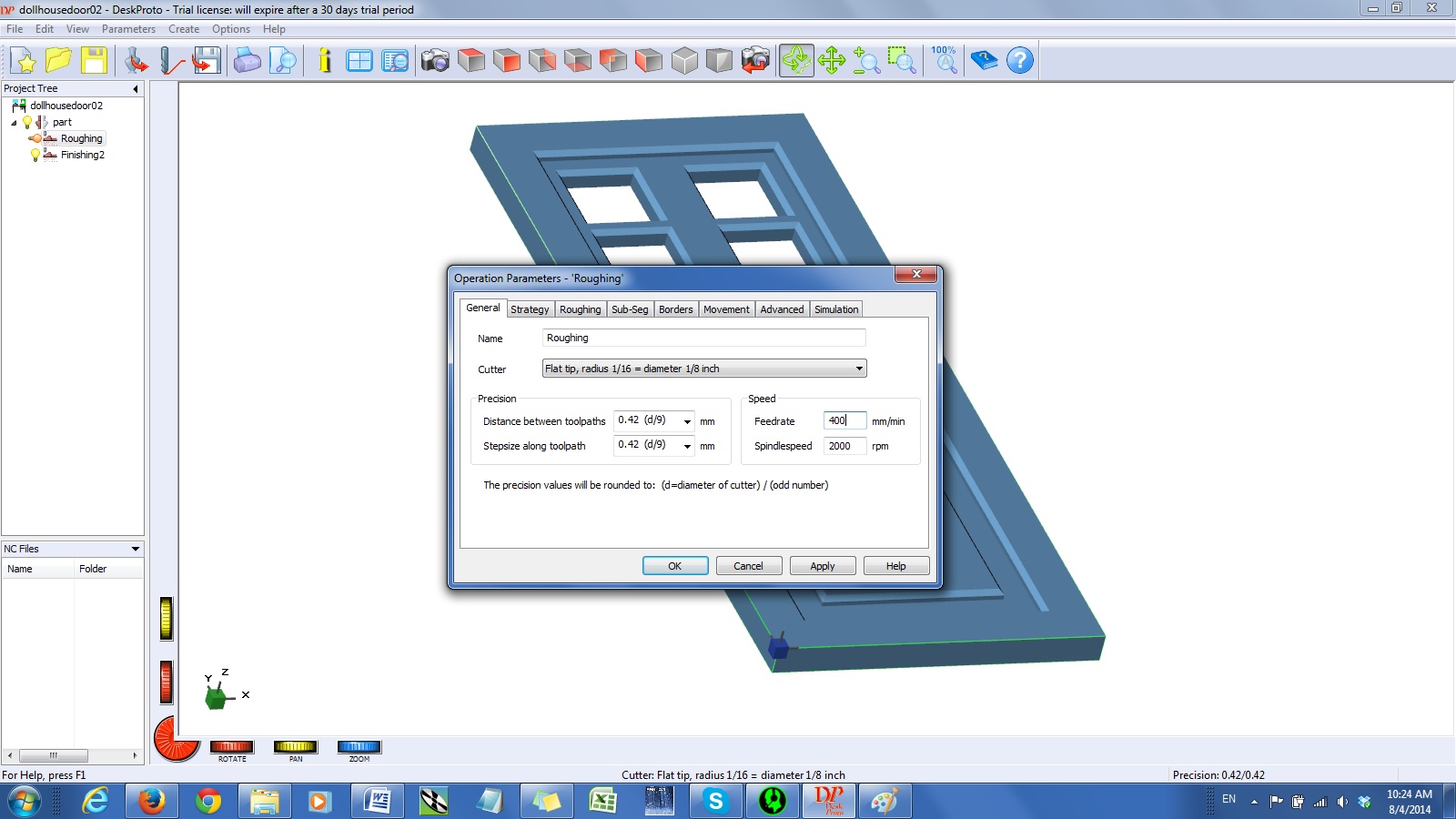Activate the Zoom window selection icon

pos(902,61)
